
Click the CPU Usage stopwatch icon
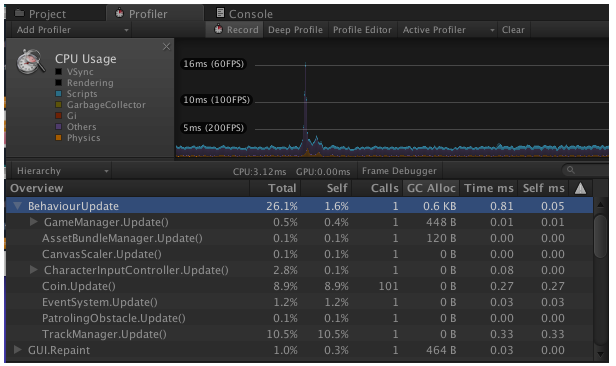pyautogui.click(x=30, y=62)
